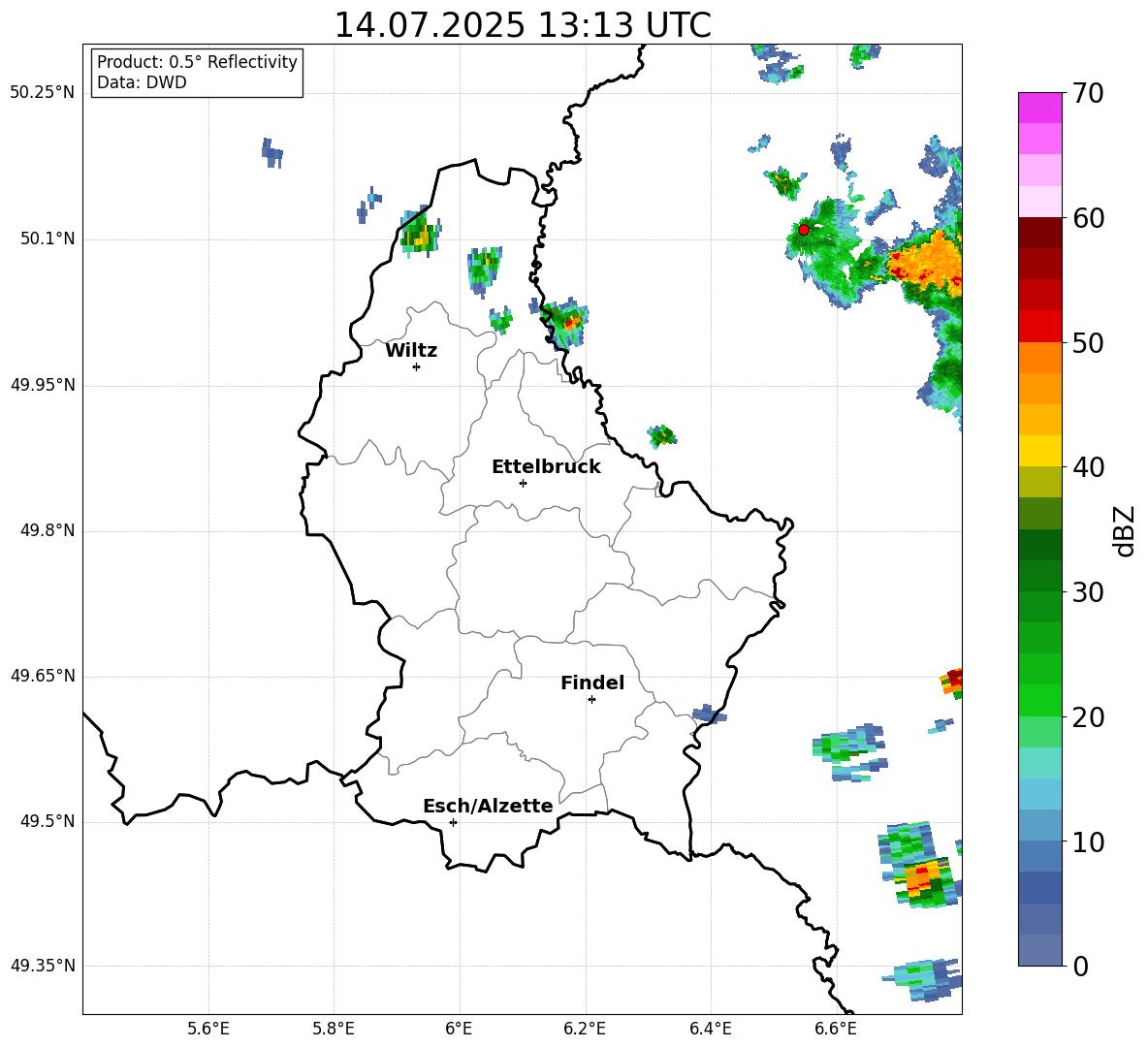Click the Ettelbruck station label
The image size is (1148, 1048).
tap(546, 467)
